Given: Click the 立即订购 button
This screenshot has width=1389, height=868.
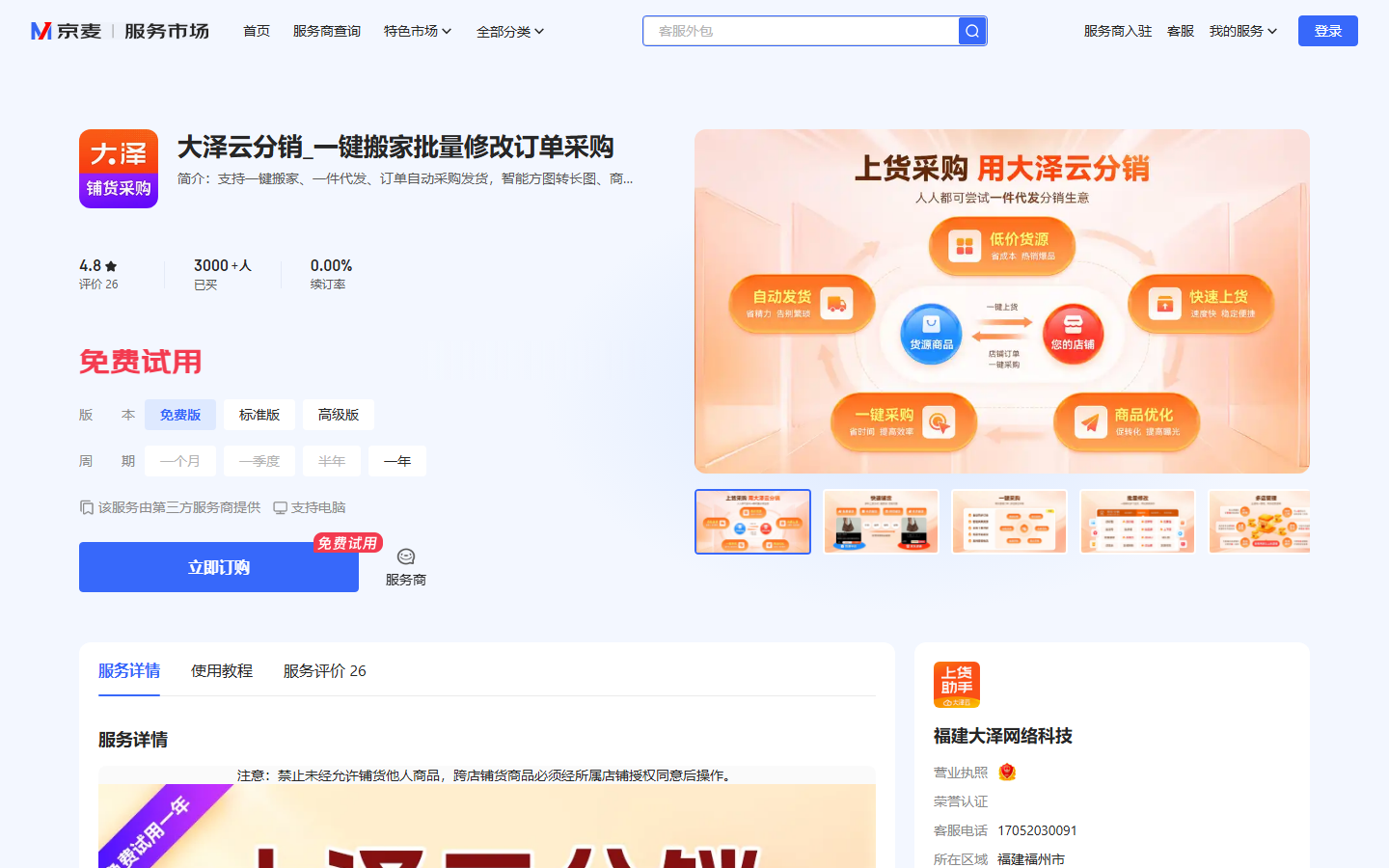Looking at the screenshot, I should 219,567.
